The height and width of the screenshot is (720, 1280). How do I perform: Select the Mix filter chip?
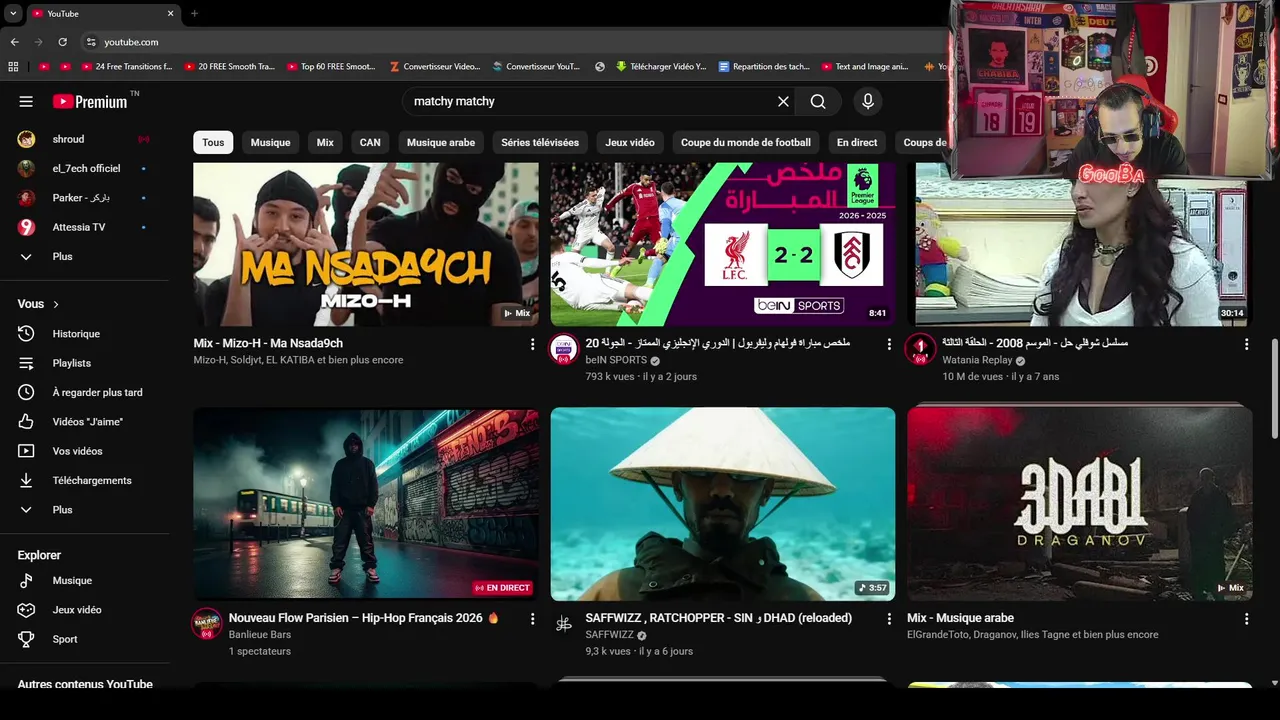(x=325, y=142)
